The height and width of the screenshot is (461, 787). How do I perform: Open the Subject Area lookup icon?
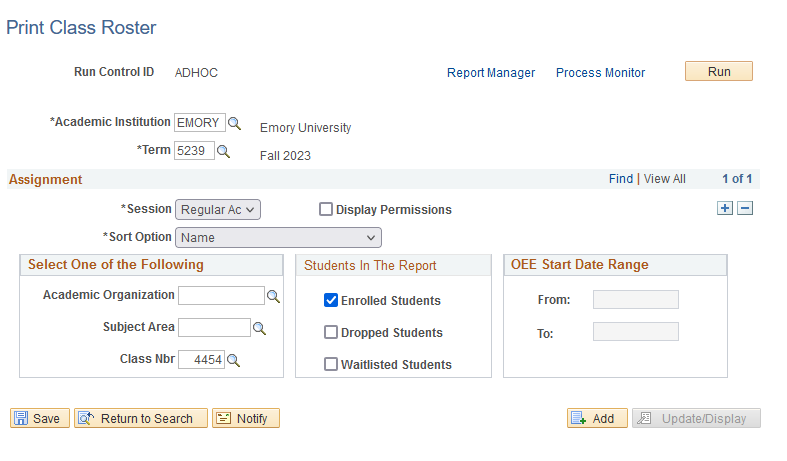[259, 328]
